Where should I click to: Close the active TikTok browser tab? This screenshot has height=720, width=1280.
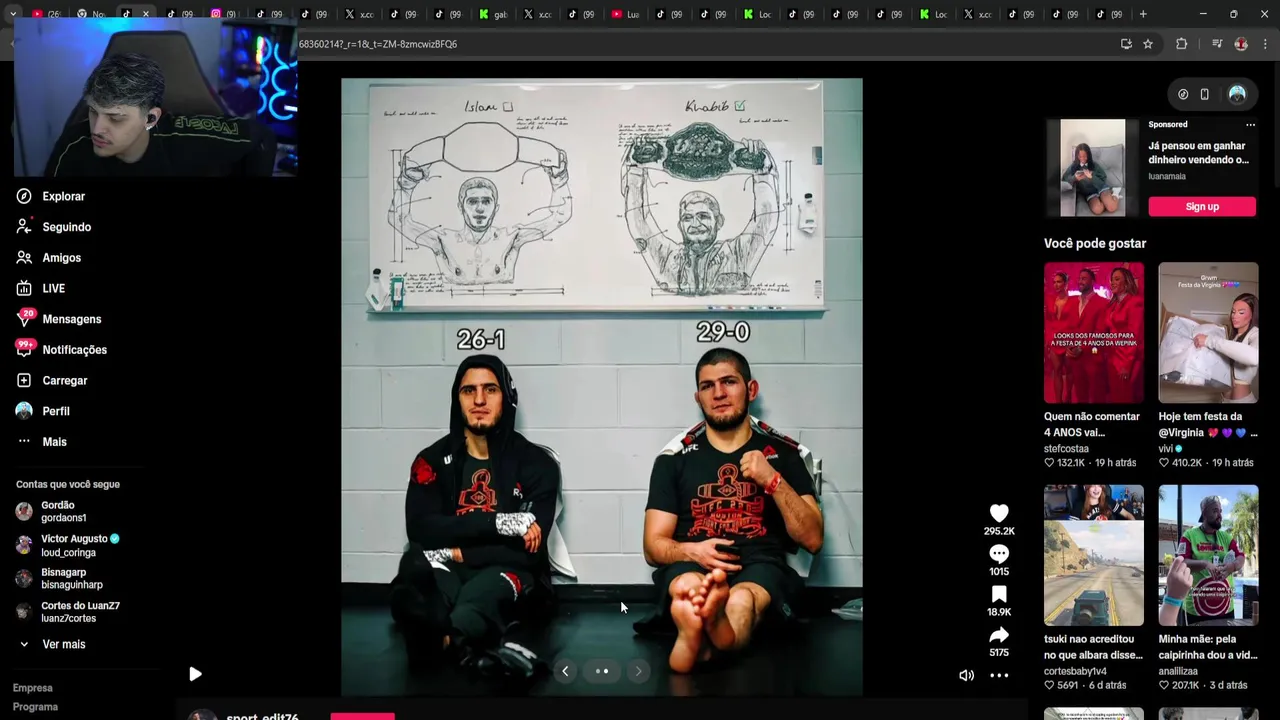click(x=145, y=14)
